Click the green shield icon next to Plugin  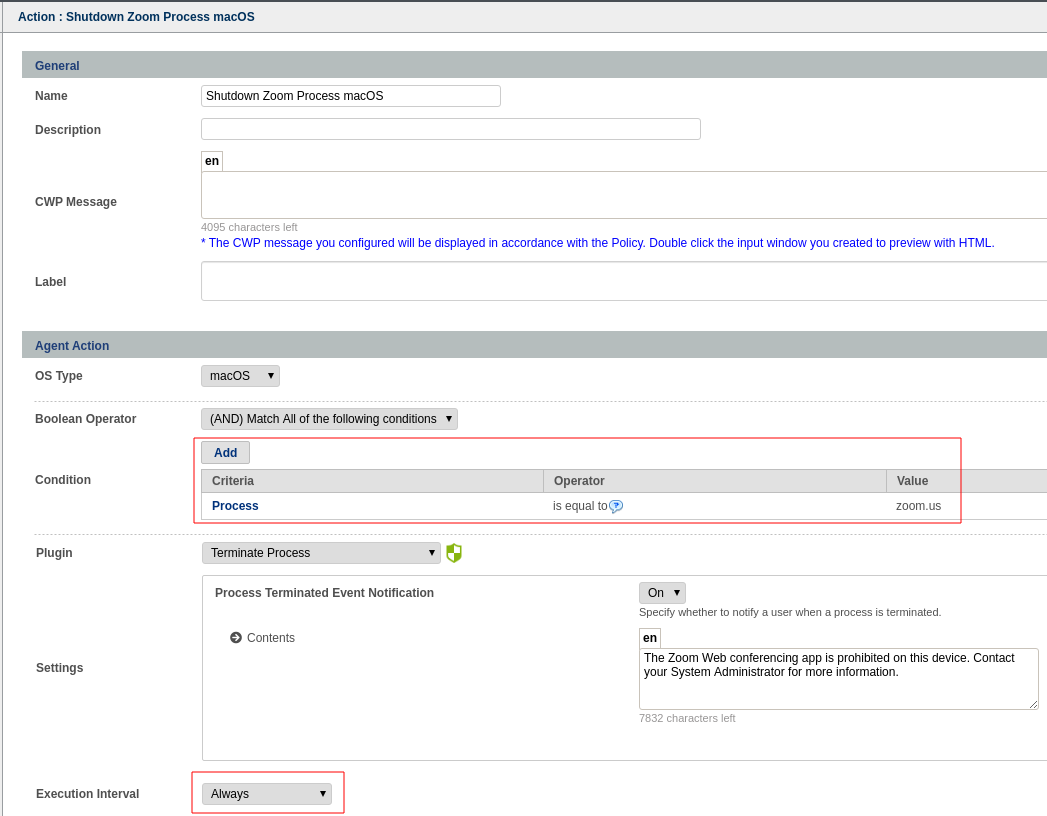pos(454,553)
